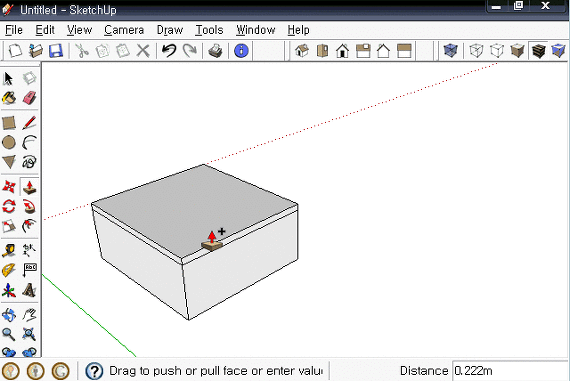Open the Window menu

tap(256, 30)
